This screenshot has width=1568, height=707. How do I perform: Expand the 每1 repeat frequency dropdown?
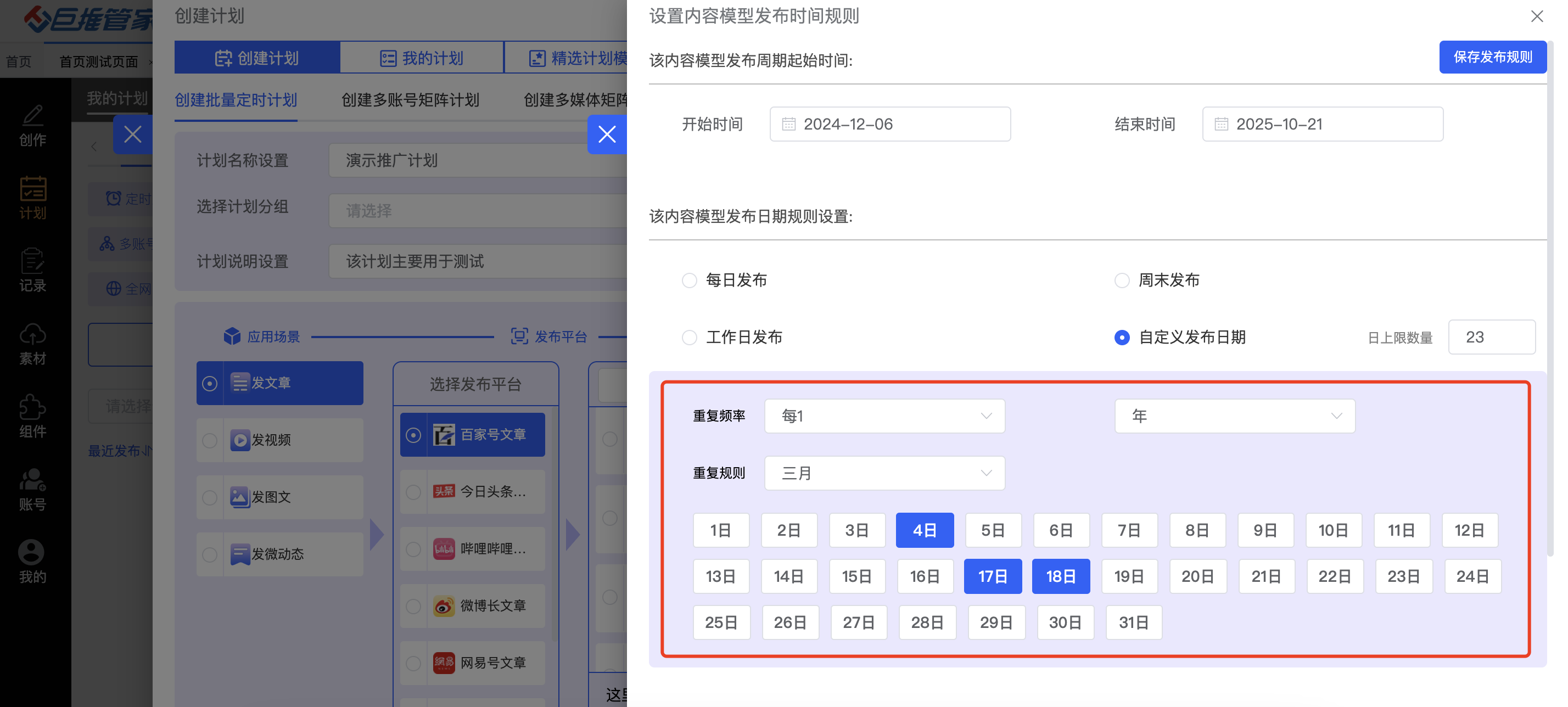tap(884, 416)
